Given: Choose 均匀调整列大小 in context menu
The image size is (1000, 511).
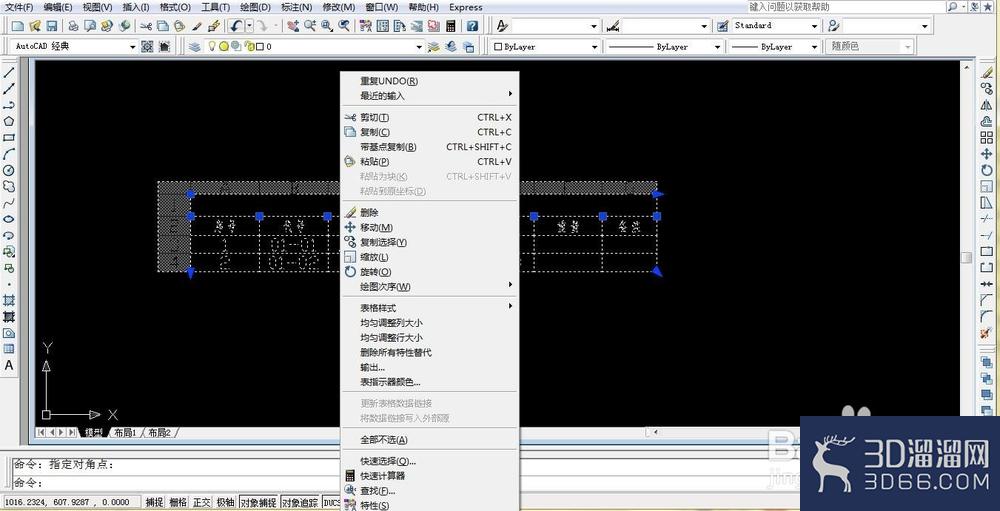Looking at the screenshot, I should [x=430, y=323].
